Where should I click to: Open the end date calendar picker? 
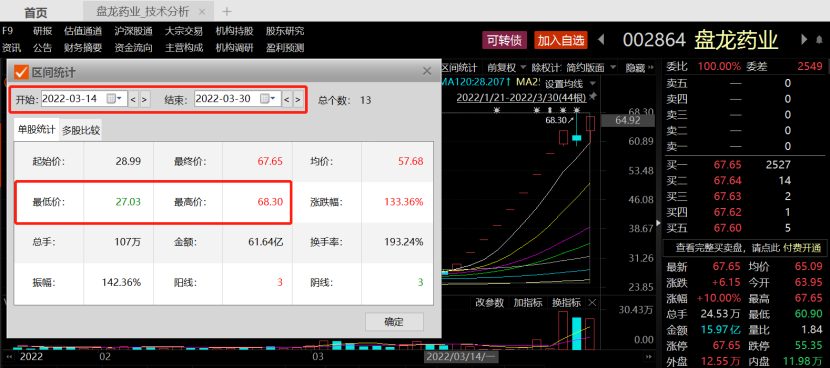click(267, 98)
